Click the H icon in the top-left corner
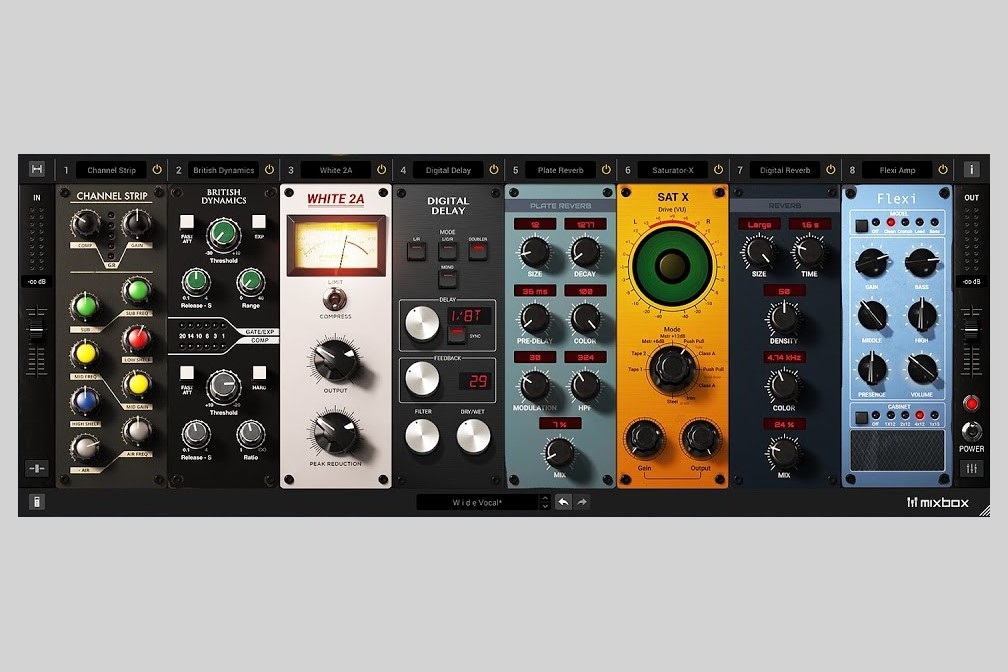1008x672 pixels. pos(37,169)
